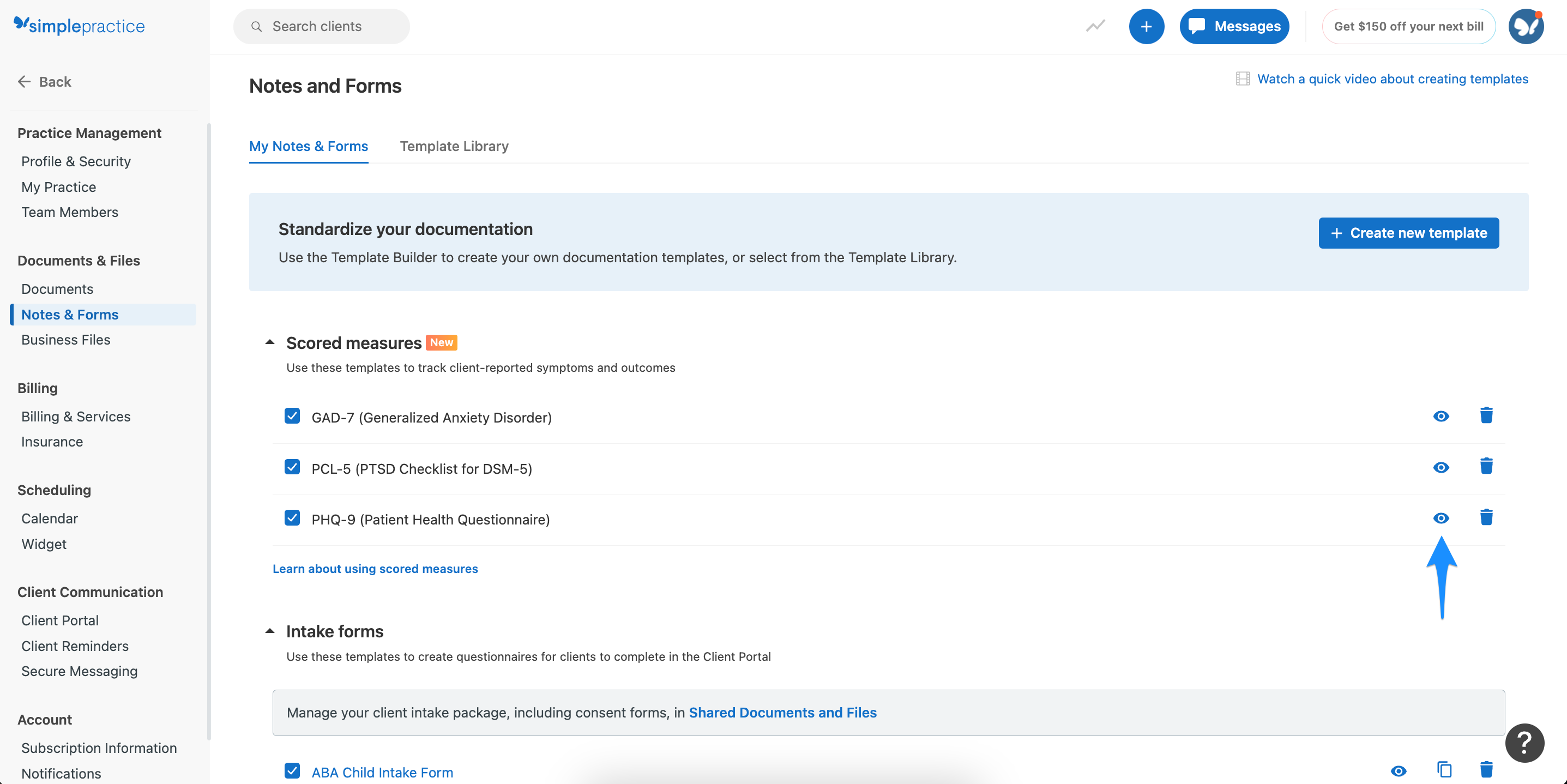The image size is (1567, 784).
Task: Switch to the Template Library tab
Action: pos(454,146)
